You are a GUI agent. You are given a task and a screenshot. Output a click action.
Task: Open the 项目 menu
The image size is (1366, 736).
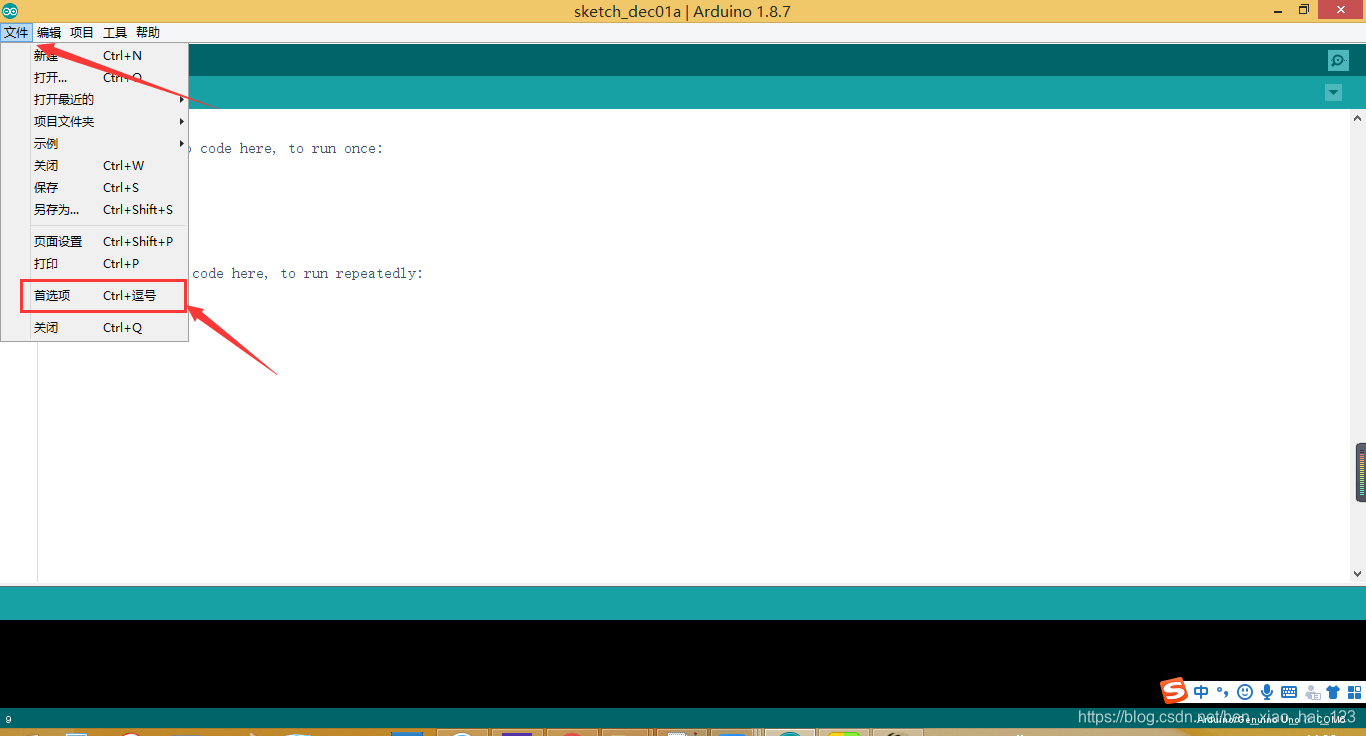82,33
